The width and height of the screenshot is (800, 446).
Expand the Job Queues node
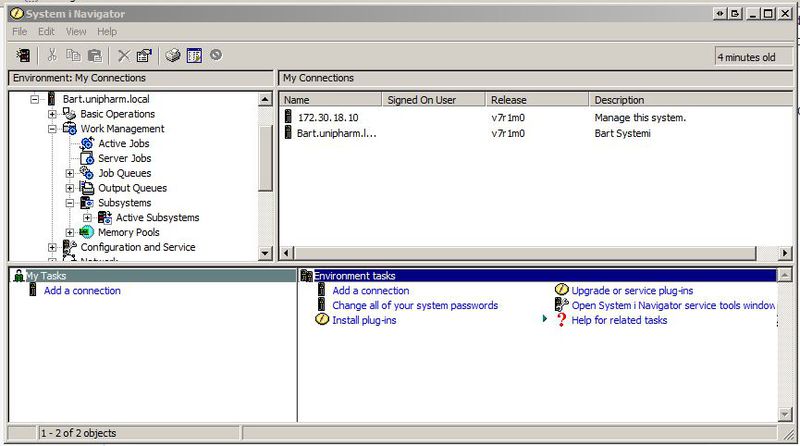tap(70, 173)
